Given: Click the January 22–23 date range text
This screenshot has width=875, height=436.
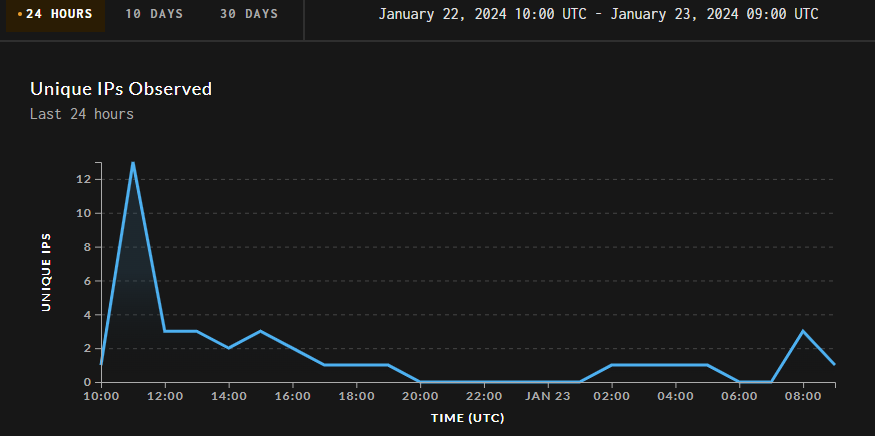Looking at the screenshot, I should [x=598, y=14].
